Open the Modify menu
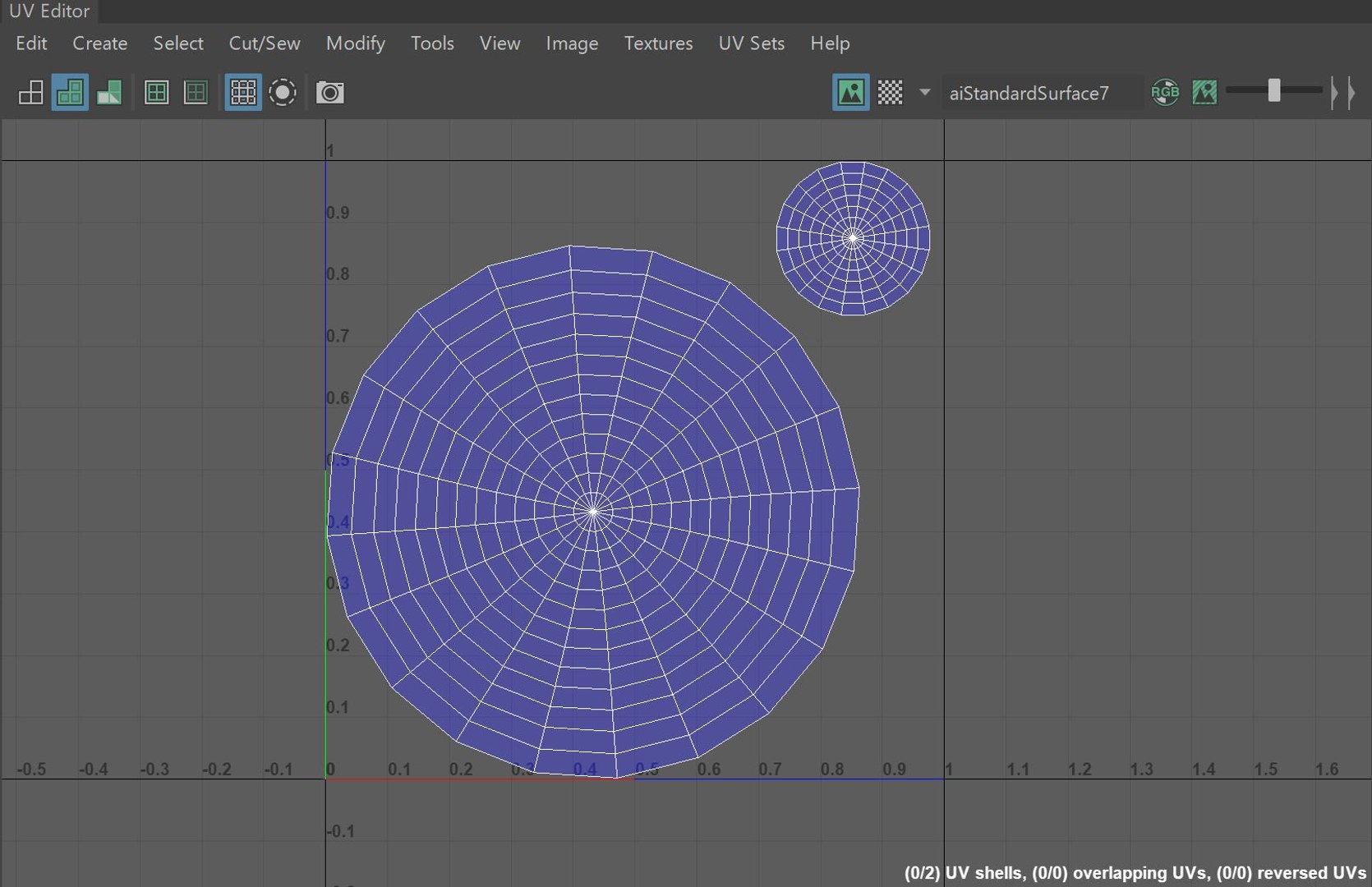Image resolution: width=1372 pixels, height=887 pixels. click(x=355, y=44)
